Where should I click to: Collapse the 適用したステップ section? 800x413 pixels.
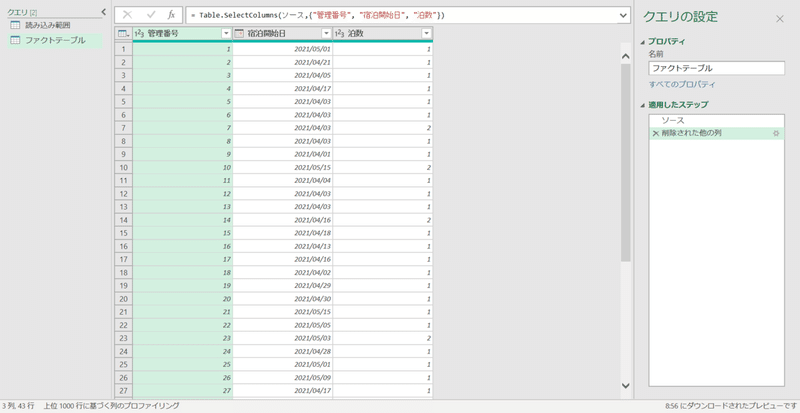(642, 105)
